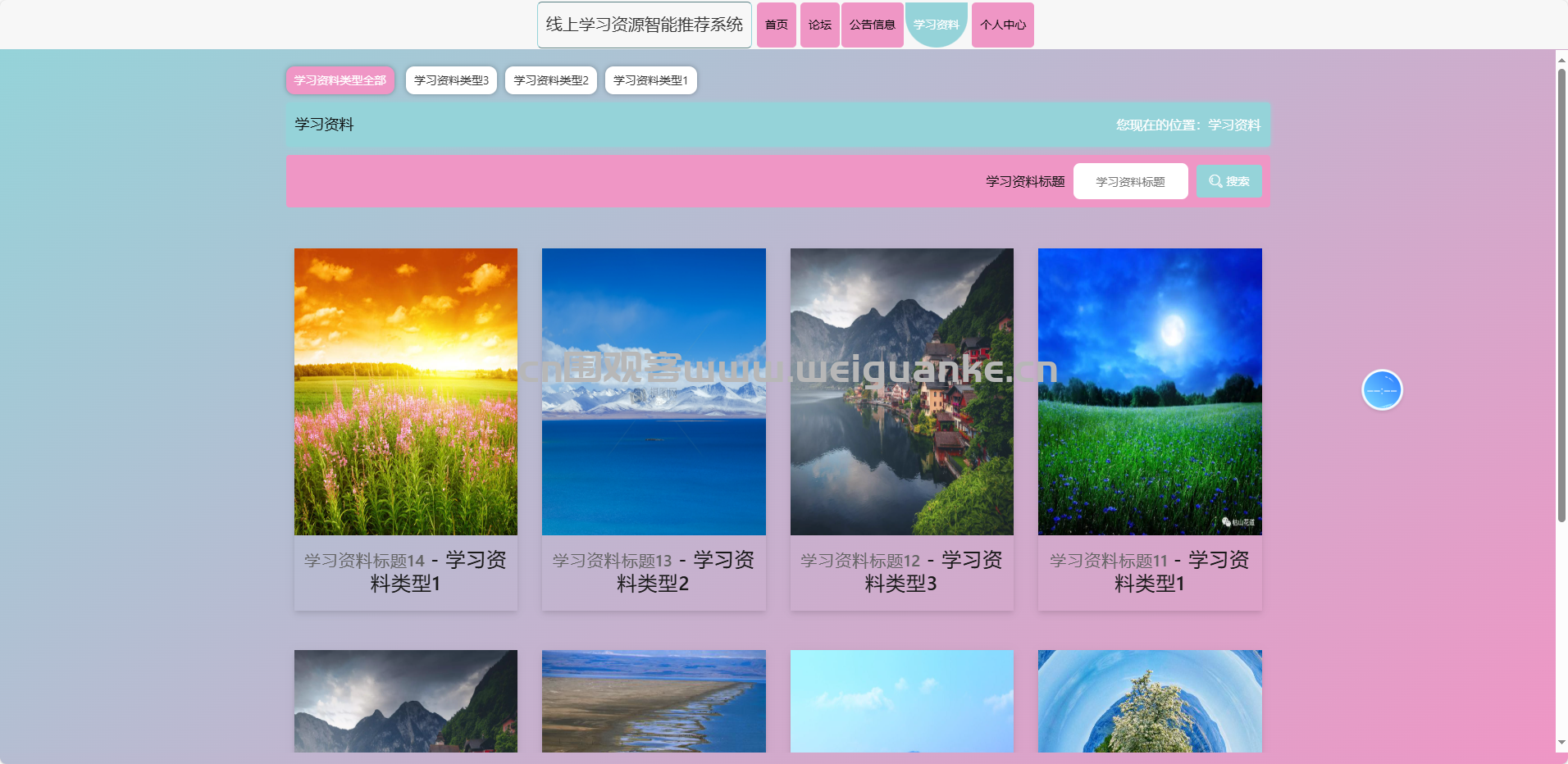Open 公告信息 announcements page
This screenshot has height=764, width=1568.
pos(872,25)
